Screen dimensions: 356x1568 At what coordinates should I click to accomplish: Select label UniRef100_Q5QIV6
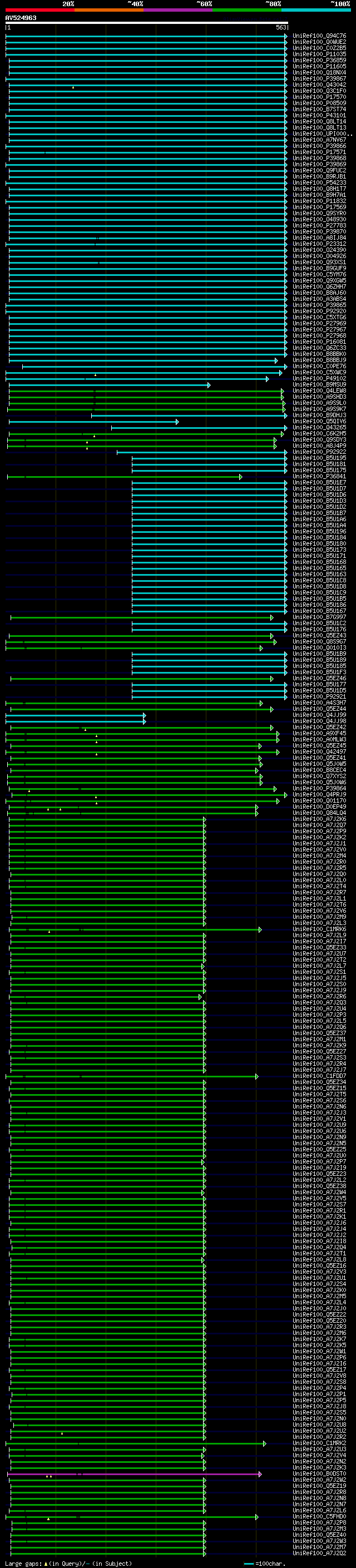pyautogui.click(x=319, y=421)
